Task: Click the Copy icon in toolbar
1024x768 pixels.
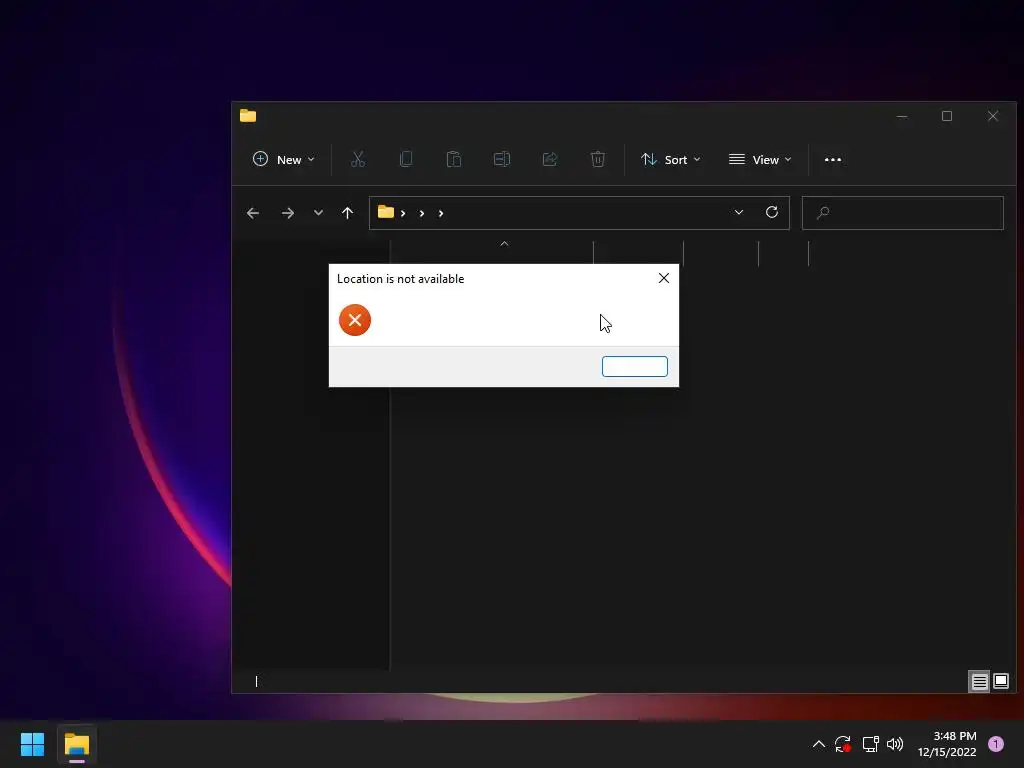Action: coord(406,159)
